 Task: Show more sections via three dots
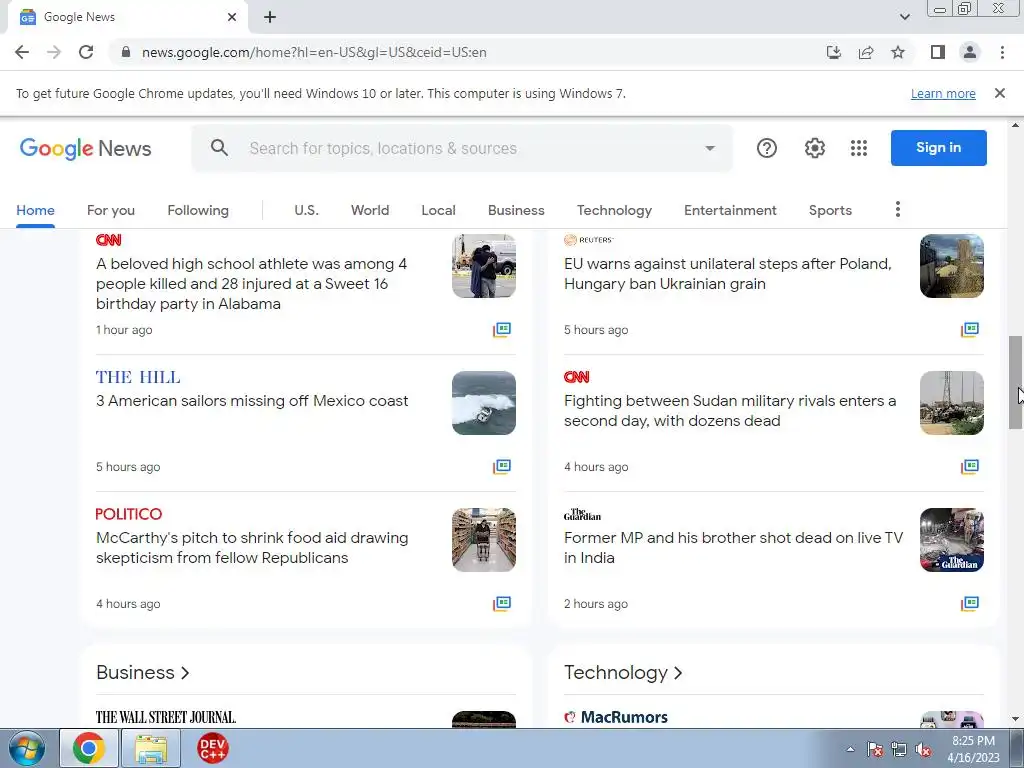tap(897, 210)
